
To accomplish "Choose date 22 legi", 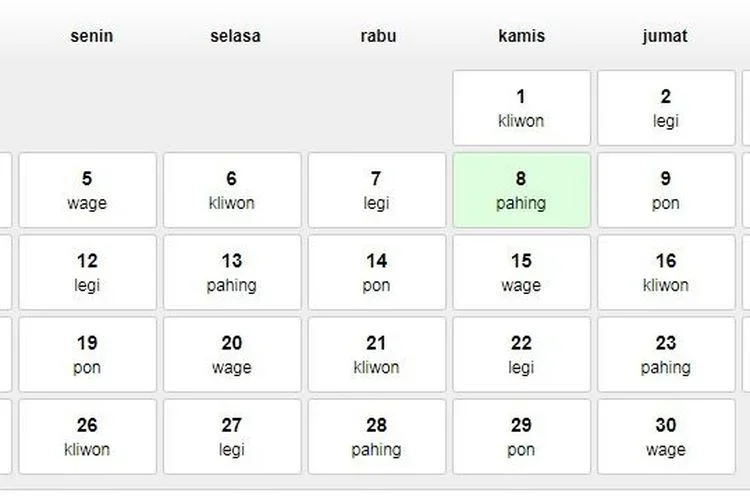I will [521, 355].
